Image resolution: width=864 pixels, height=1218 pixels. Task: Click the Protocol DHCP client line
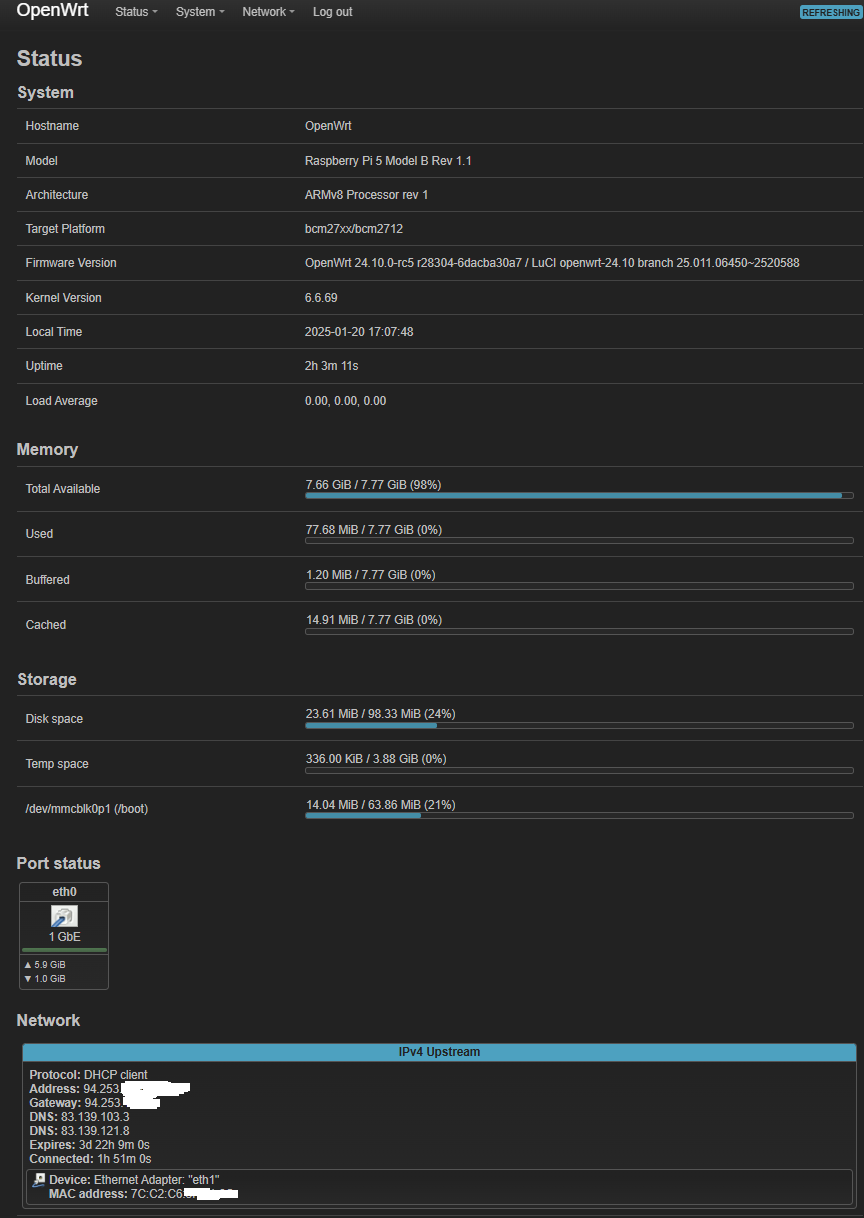click(x=89, y=1075)
